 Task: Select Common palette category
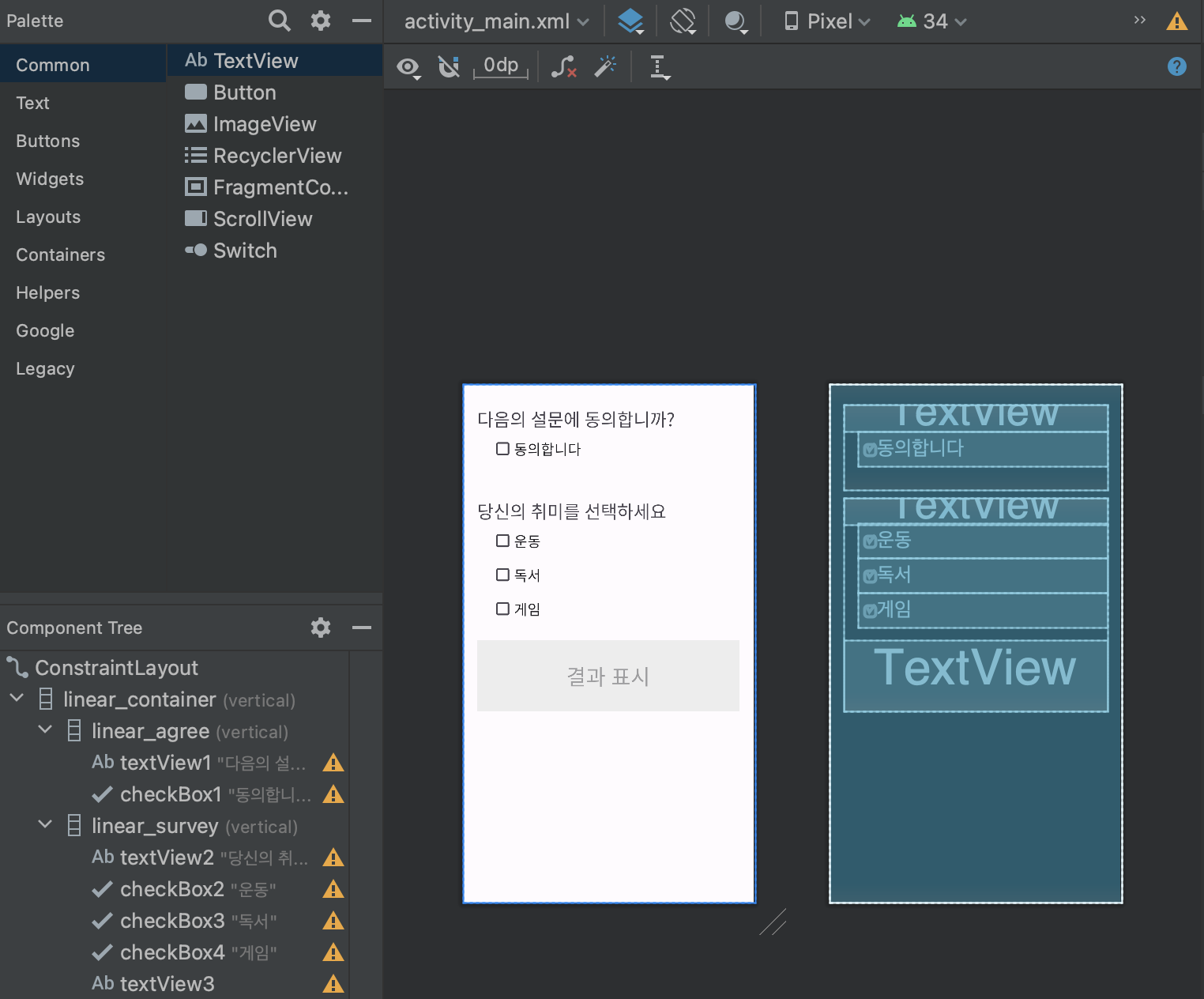pyautogui.click(x=83, y=65)
